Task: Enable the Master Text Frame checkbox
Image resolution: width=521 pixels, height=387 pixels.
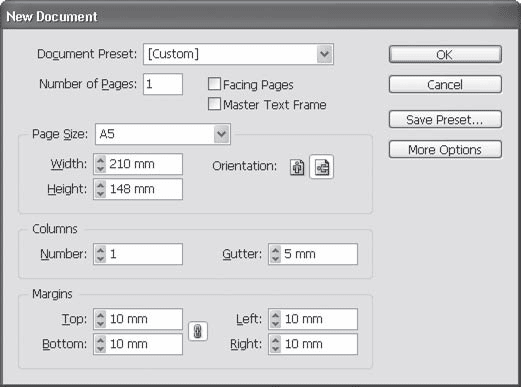Action: point(214,104)
